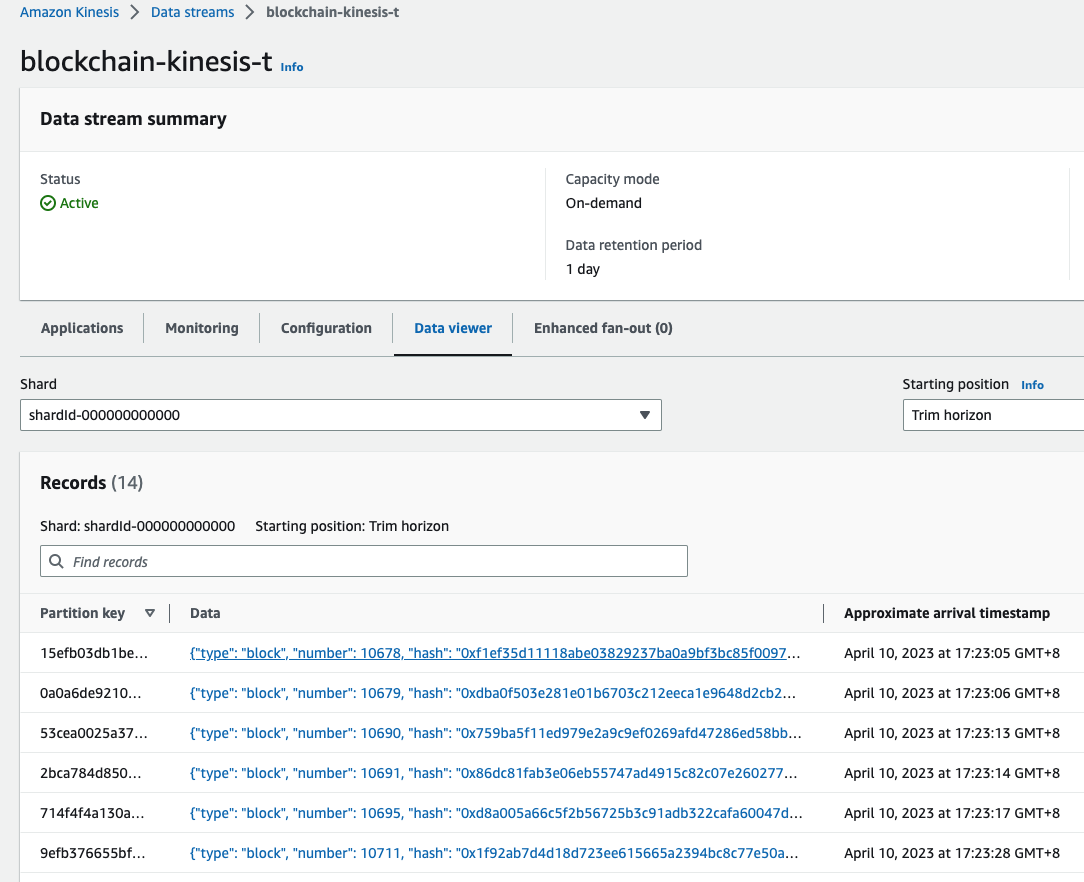
Task: Open record data for block number 10695
Action: point(496,814)
